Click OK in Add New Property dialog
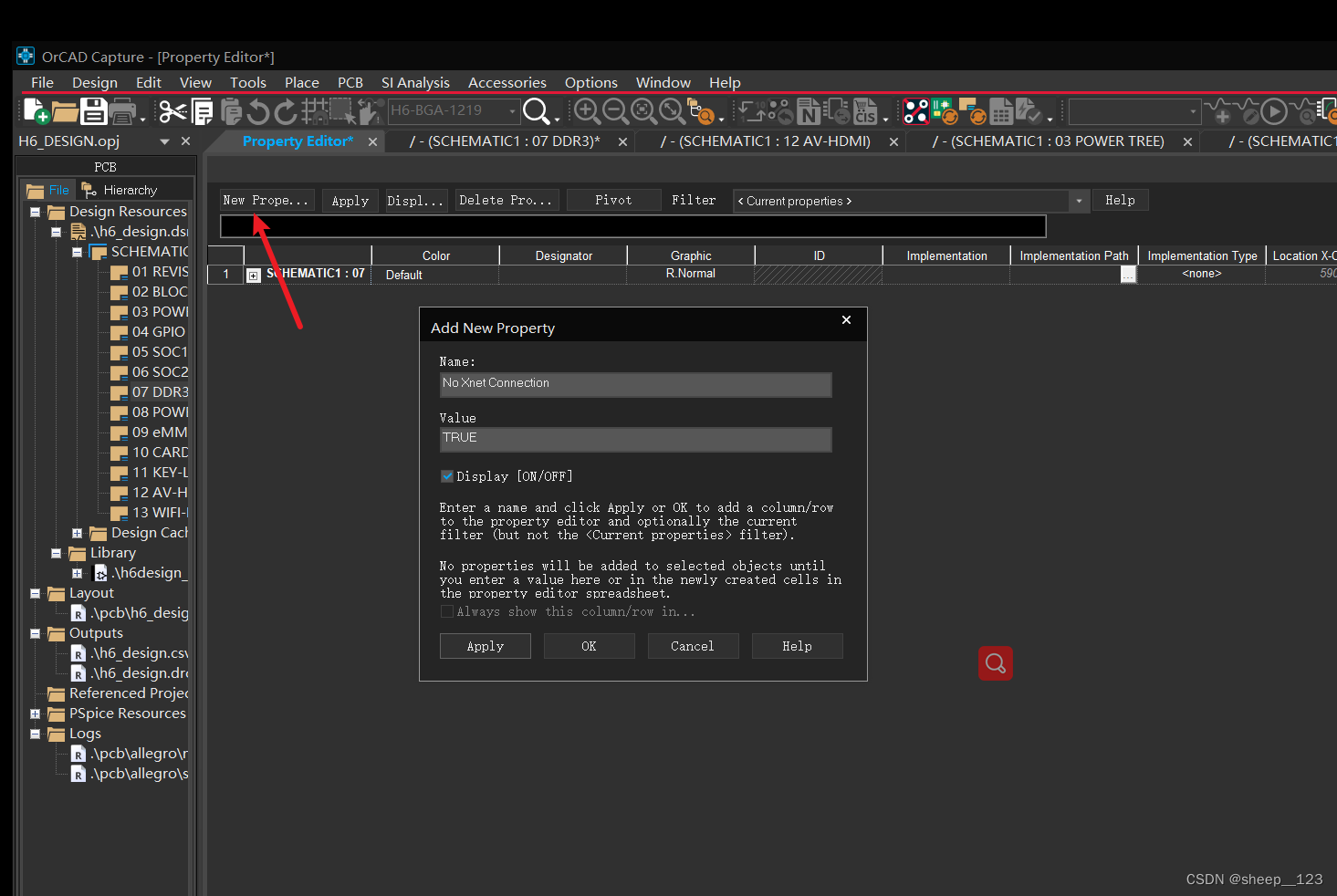Image resolution: width=1337 pixels, height=896 pixels. coord(590,646)
